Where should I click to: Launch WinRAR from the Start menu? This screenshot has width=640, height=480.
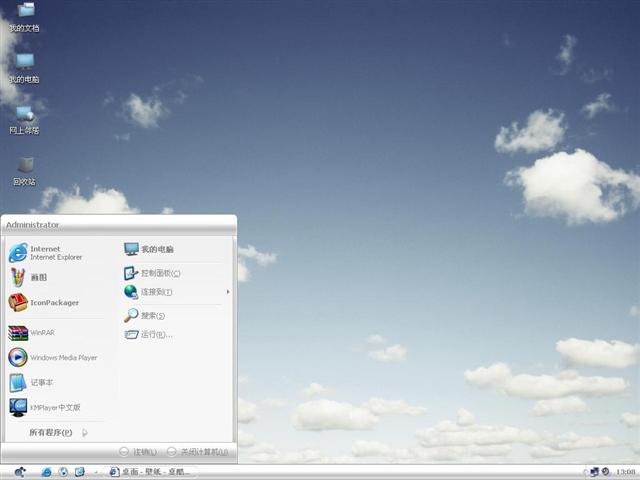click(40, 332)
